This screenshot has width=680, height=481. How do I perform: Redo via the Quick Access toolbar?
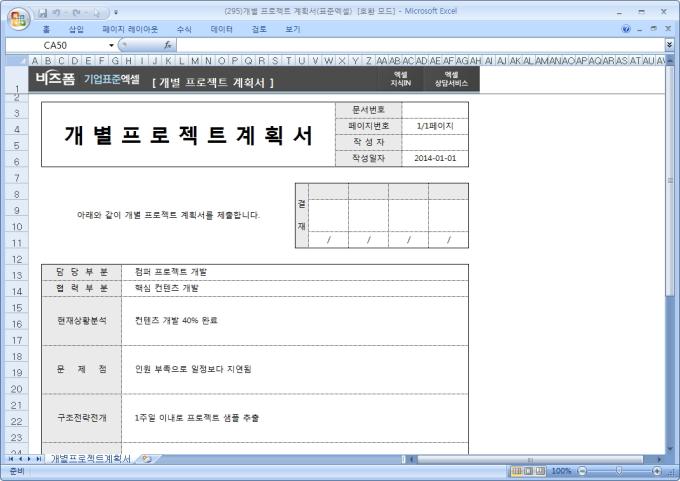coord(76,13)
